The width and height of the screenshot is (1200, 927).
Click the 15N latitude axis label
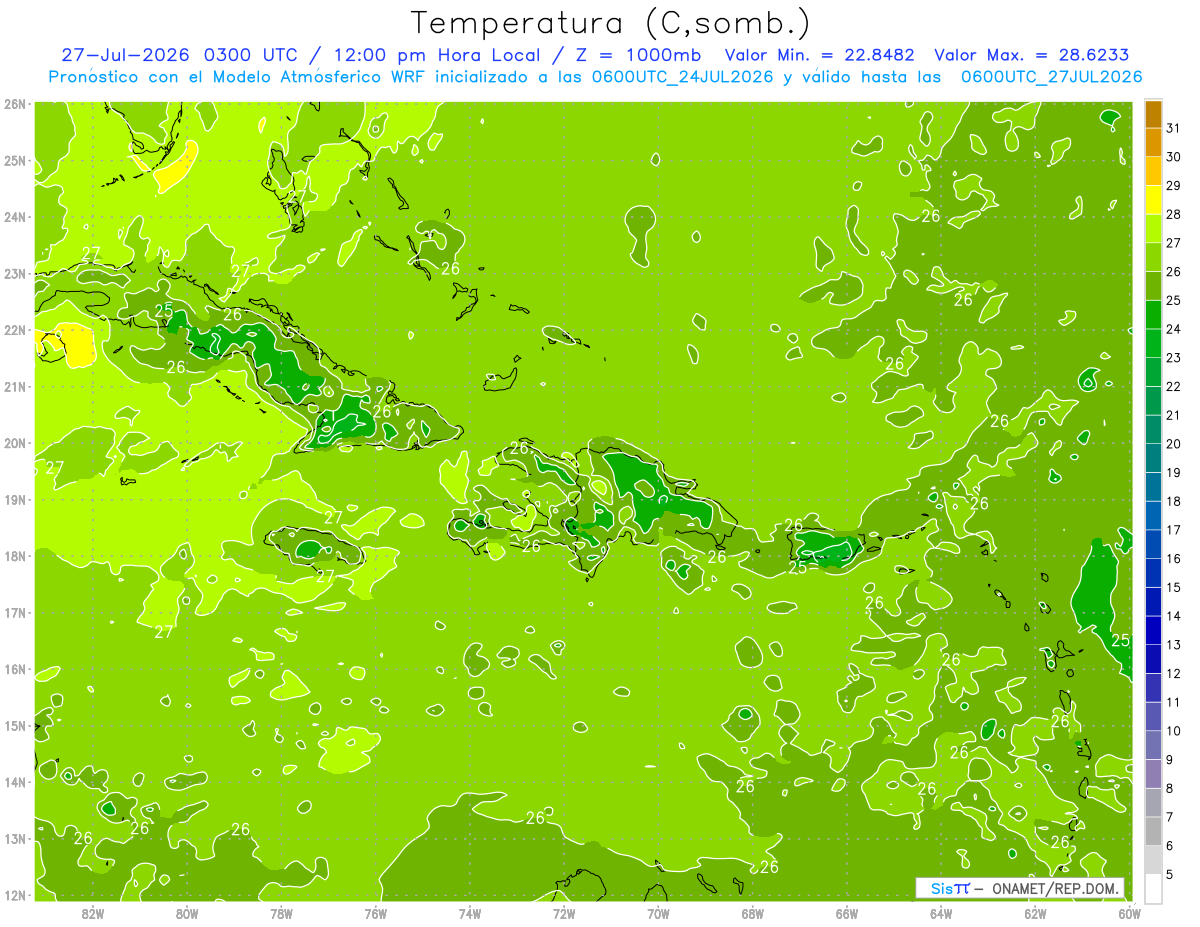point(15,726)
